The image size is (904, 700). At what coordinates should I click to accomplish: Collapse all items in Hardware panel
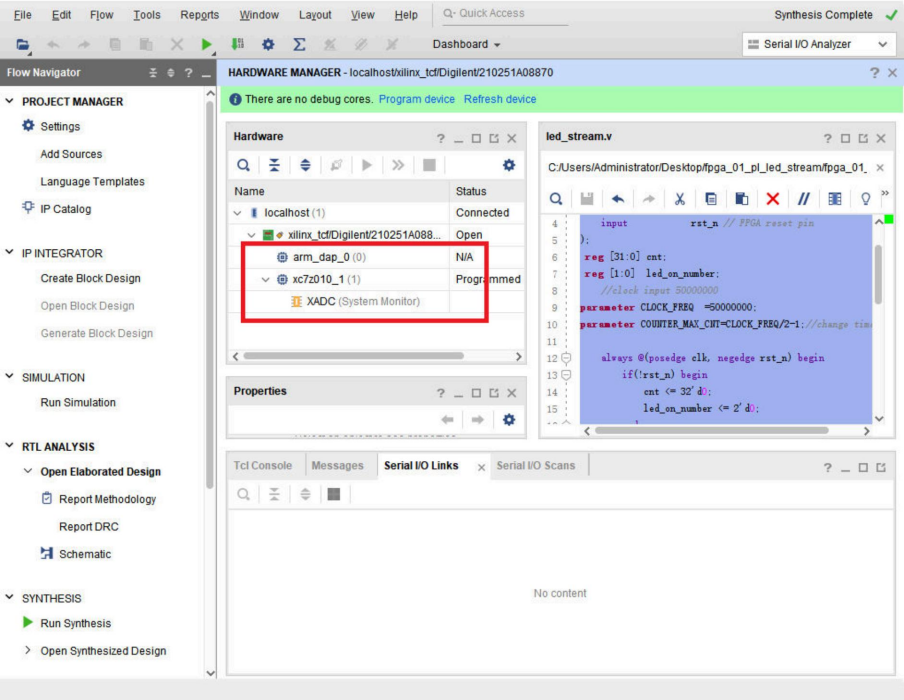274,165
